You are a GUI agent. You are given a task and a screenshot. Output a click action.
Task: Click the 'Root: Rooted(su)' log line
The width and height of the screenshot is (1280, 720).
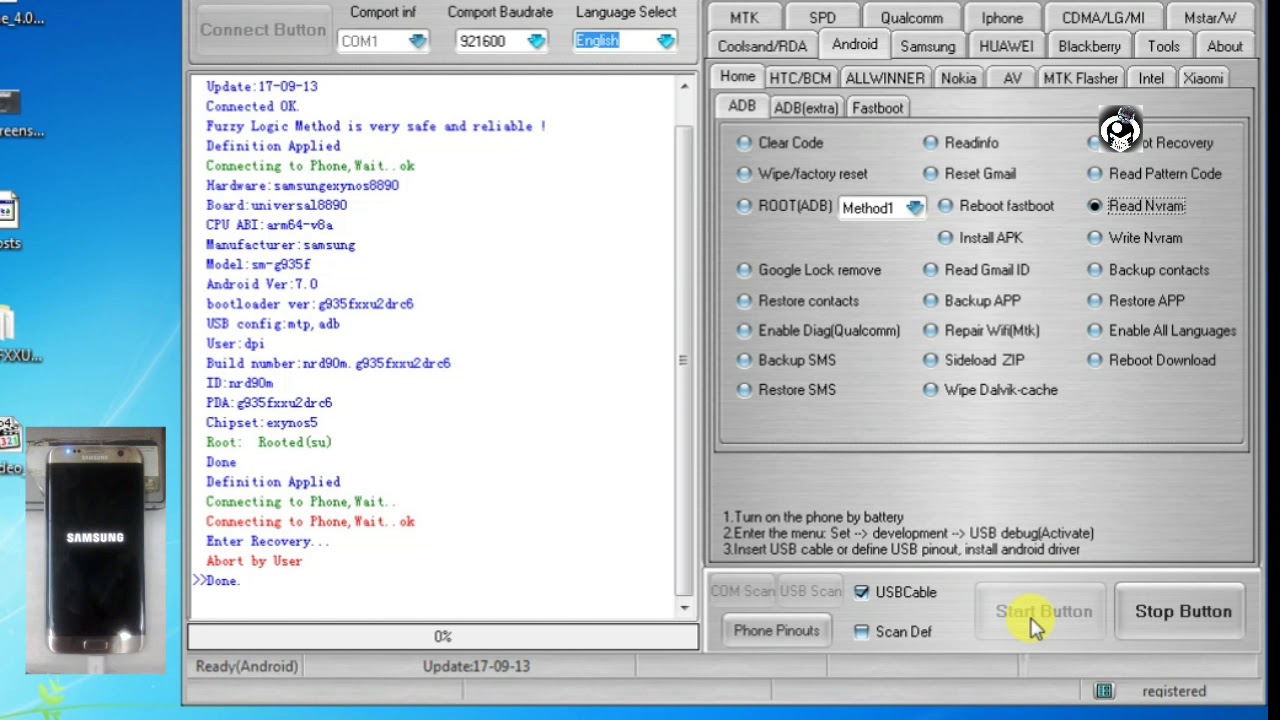pos(269,442)
